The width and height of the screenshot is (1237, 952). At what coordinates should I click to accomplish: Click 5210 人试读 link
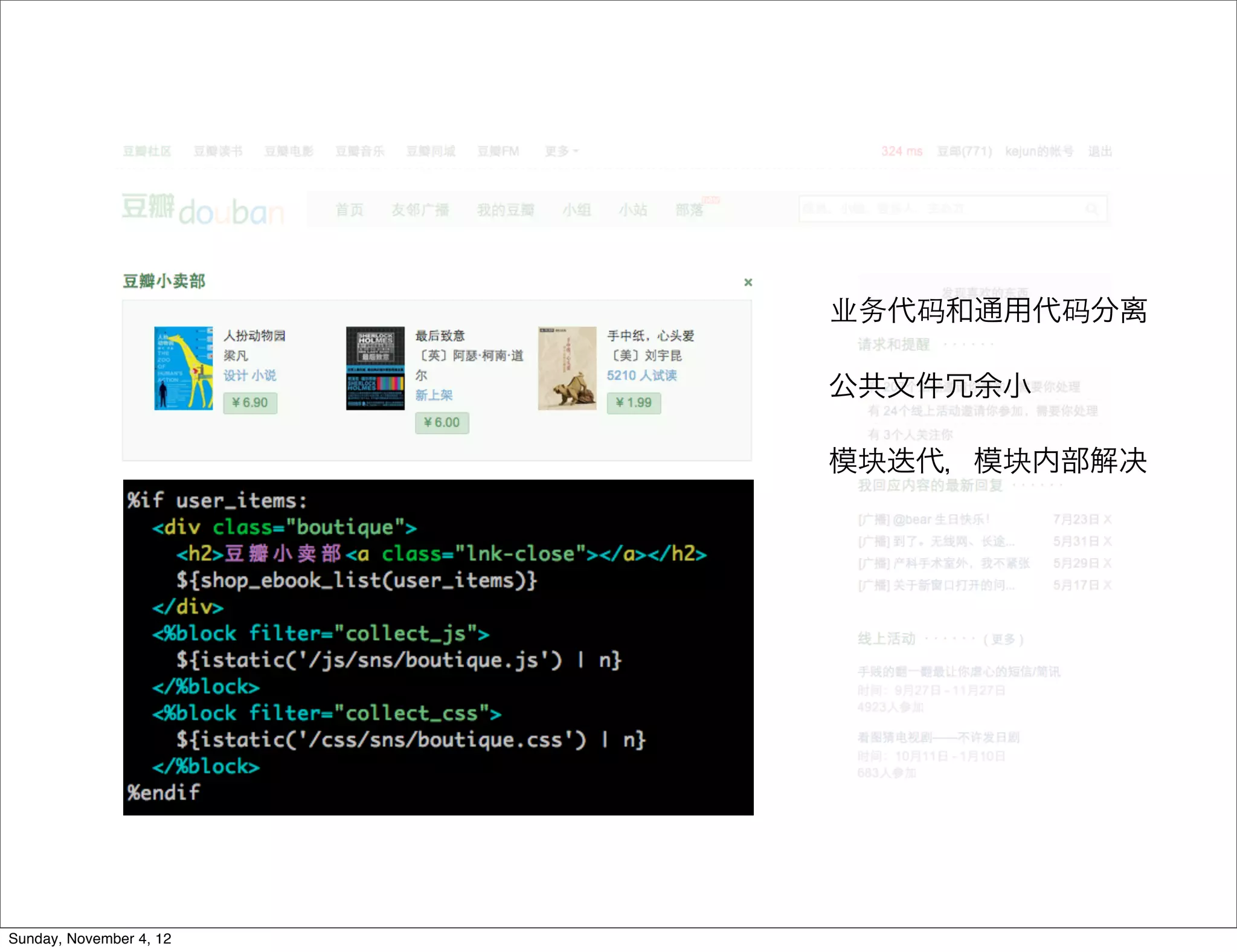[641, 375]
